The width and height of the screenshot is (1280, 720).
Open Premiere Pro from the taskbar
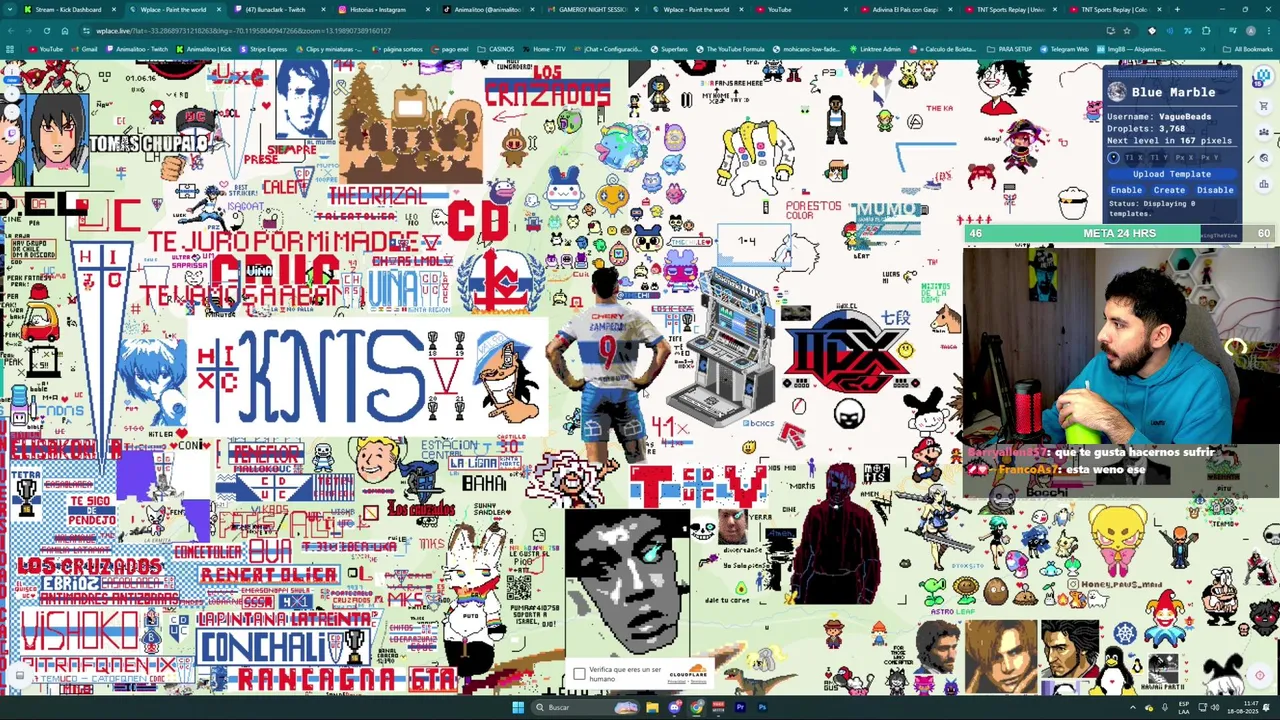pyautogui.click(x=740, y=707)
